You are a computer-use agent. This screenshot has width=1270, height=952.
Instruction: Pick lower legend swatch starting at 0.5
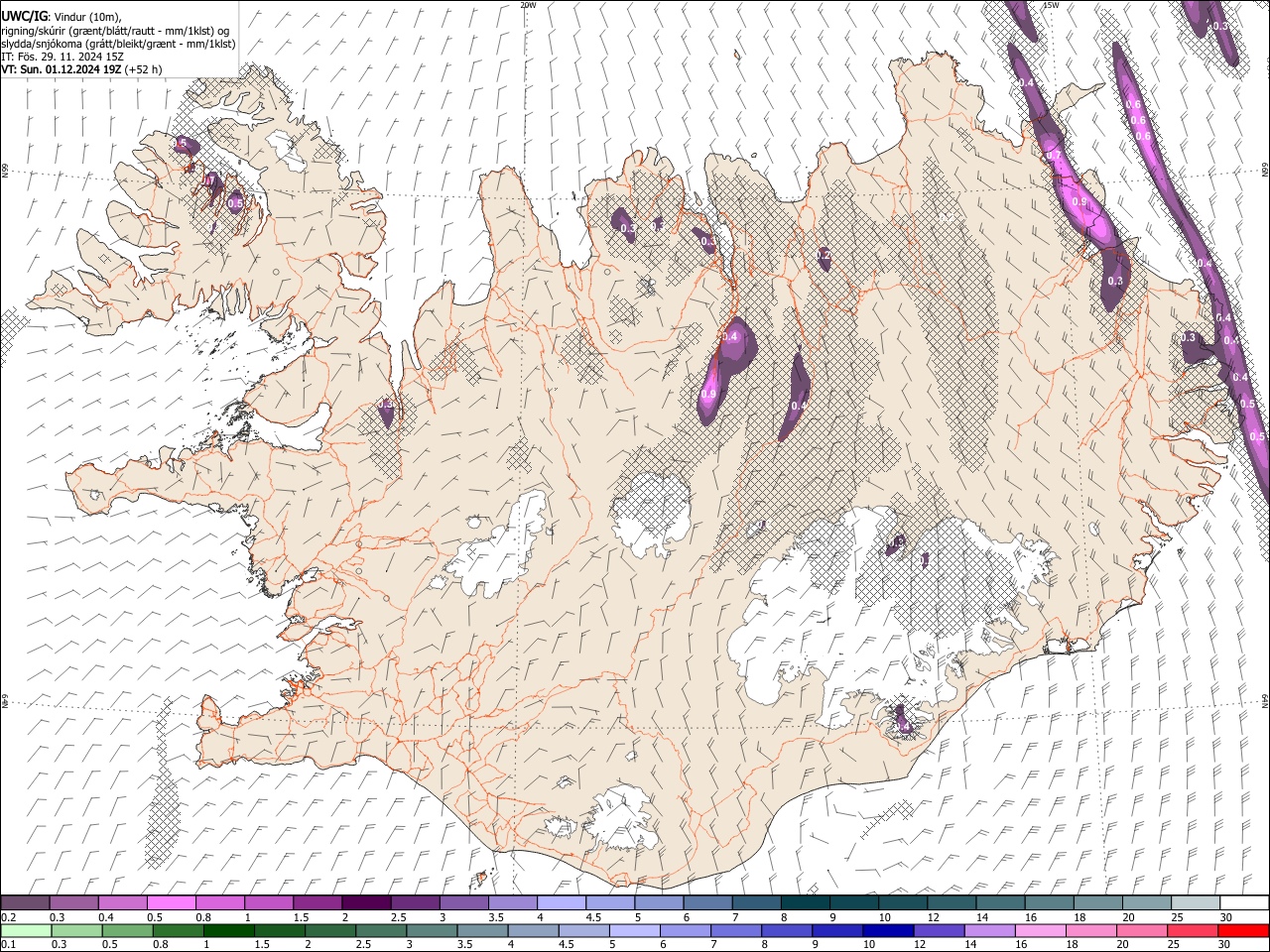tap(128, 930)
